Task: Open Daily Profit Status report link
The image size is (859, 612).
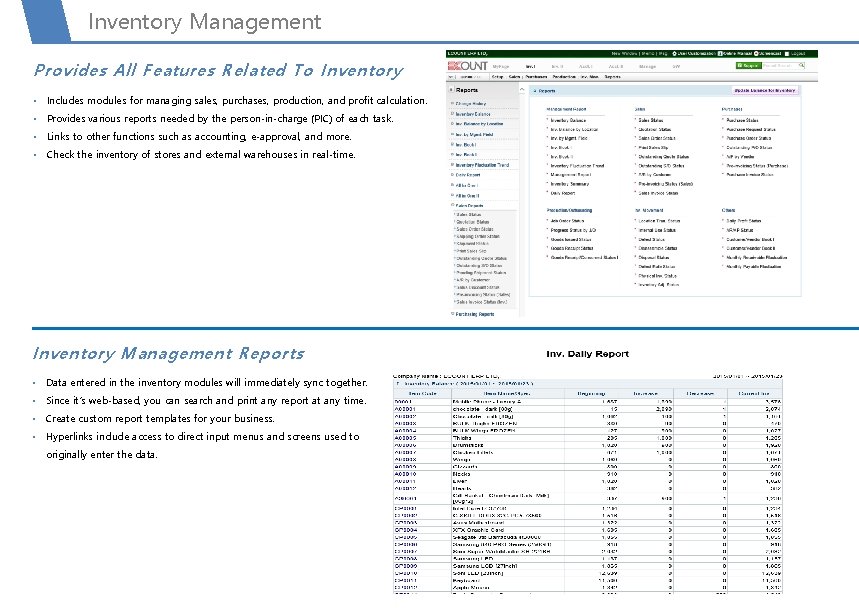Action: click(x=743, y=221)
